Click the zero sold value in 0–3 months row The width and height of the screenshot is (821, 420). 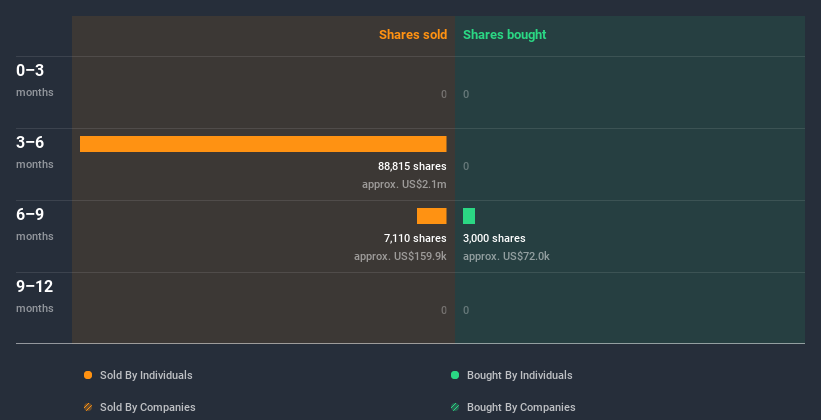point(444,94)
